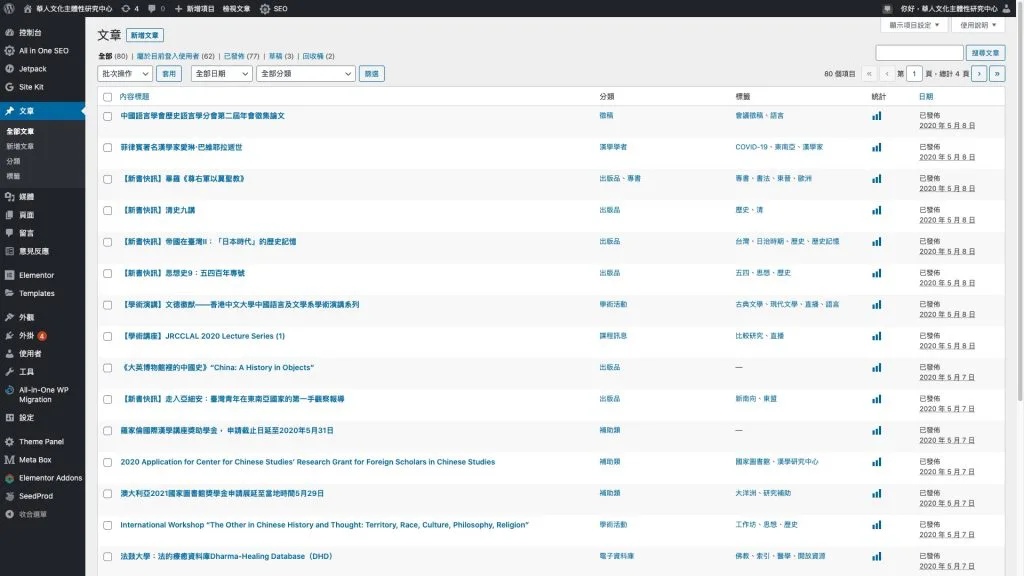
Task: Open Jetpack from the sidebar
Action: pos(32,69)
